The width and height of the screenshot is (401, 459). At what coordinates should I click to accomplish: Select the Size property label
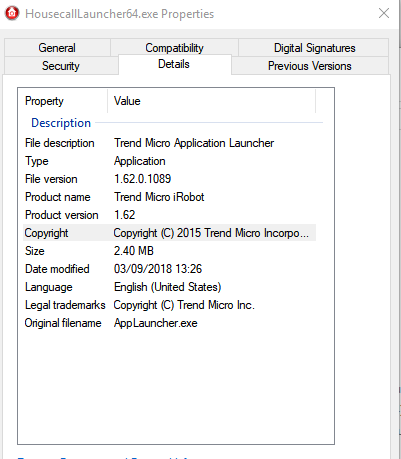click(35, 251)
